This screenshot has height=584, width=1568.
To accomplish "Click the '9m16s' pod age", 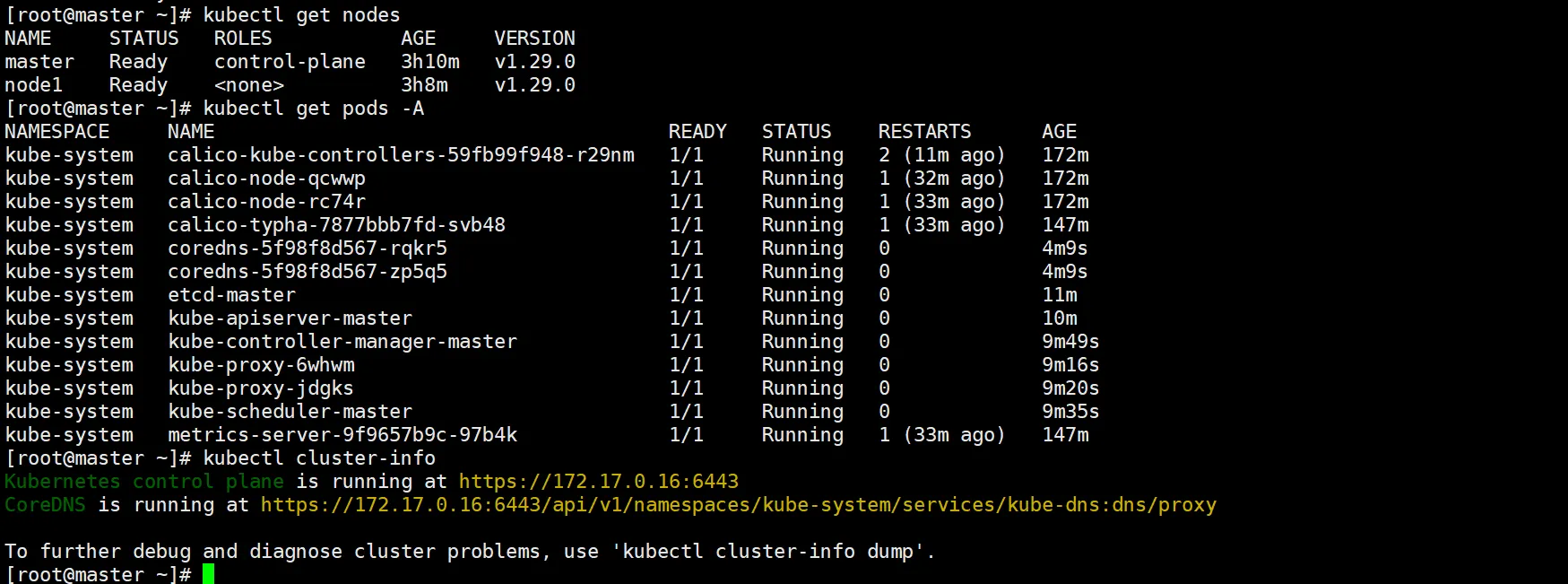I will (x=1070, y=365).
